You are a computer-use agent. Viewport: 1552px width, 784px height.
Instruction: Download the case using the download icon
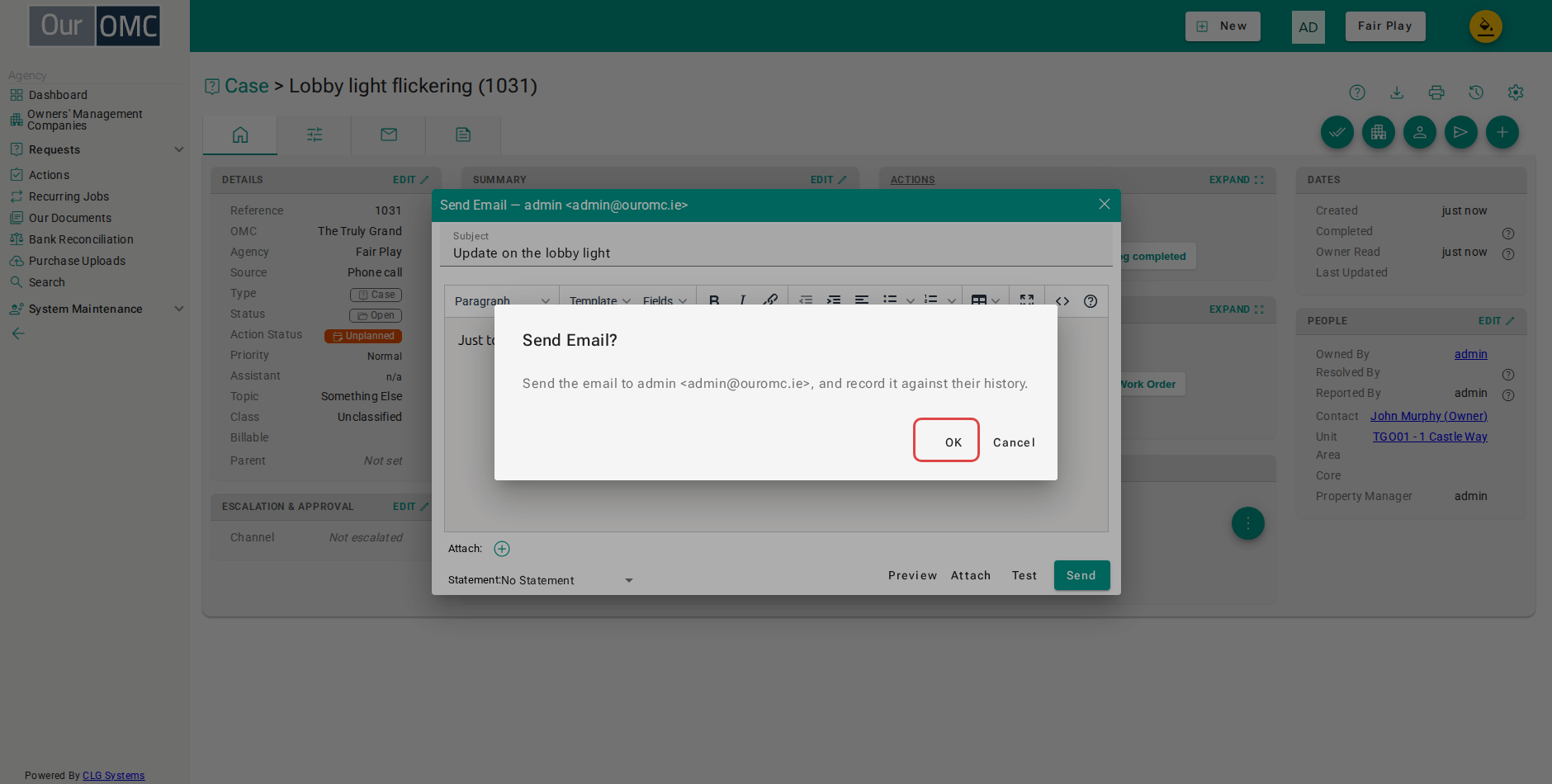pyautogui.click(x=1397, y=92)
